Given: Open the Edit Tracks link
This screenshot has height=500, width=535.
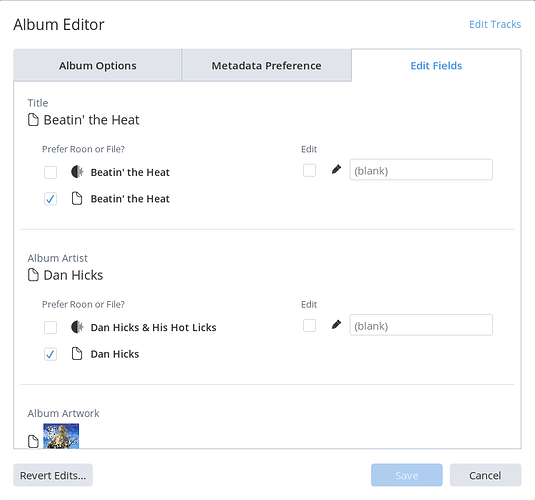Looking at the screenshot, I should coord(495,24).
